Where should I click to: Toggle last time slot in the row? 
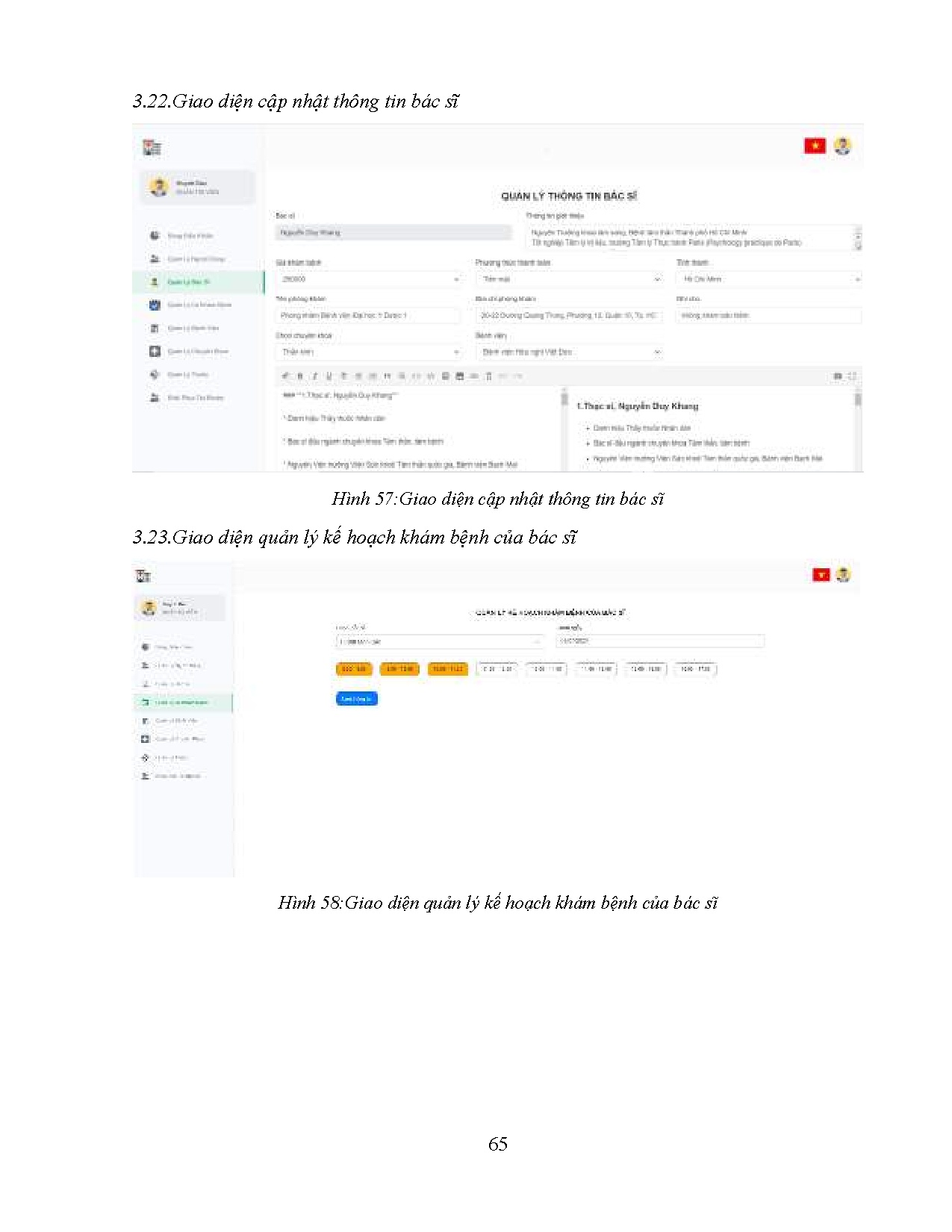point(696,669)
